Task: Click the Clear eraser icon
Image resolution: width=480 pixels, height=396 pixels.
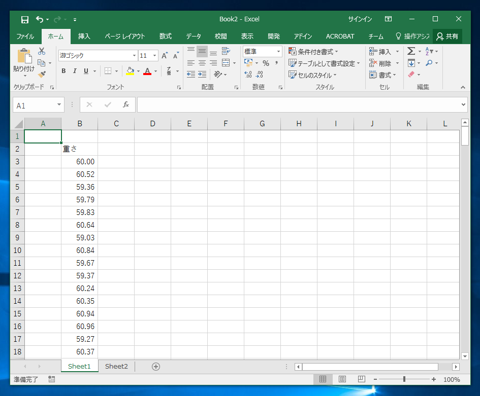Action: pos(411,74)
